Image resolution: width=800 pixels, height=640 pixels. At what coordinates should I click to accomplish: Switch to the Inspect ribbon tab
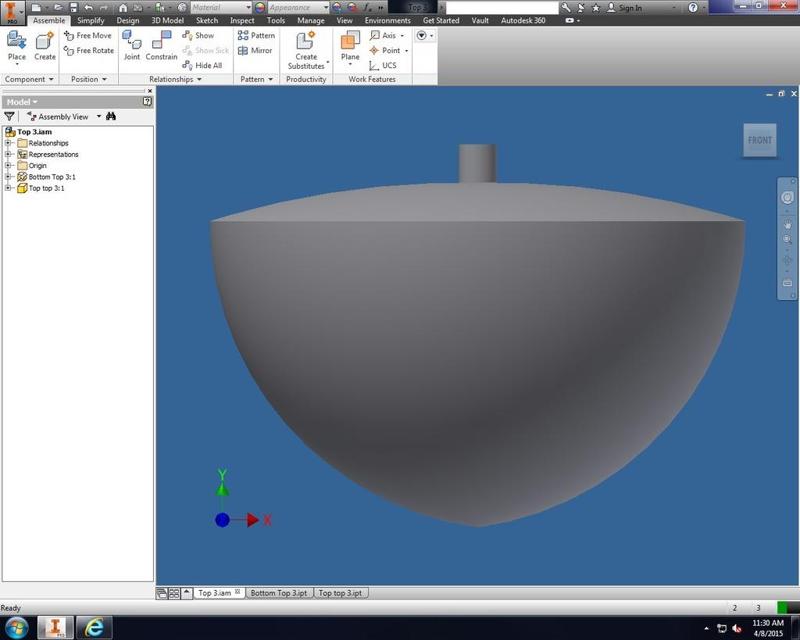pos(242,20)
